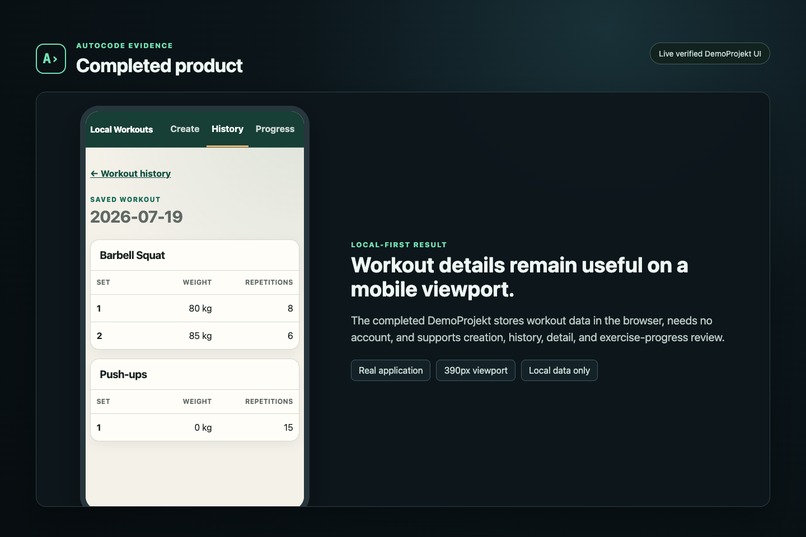Click the 2026-07-19 workout date heading
The height and width of the screenshot is (537, 806).
(x=136, y=217)
